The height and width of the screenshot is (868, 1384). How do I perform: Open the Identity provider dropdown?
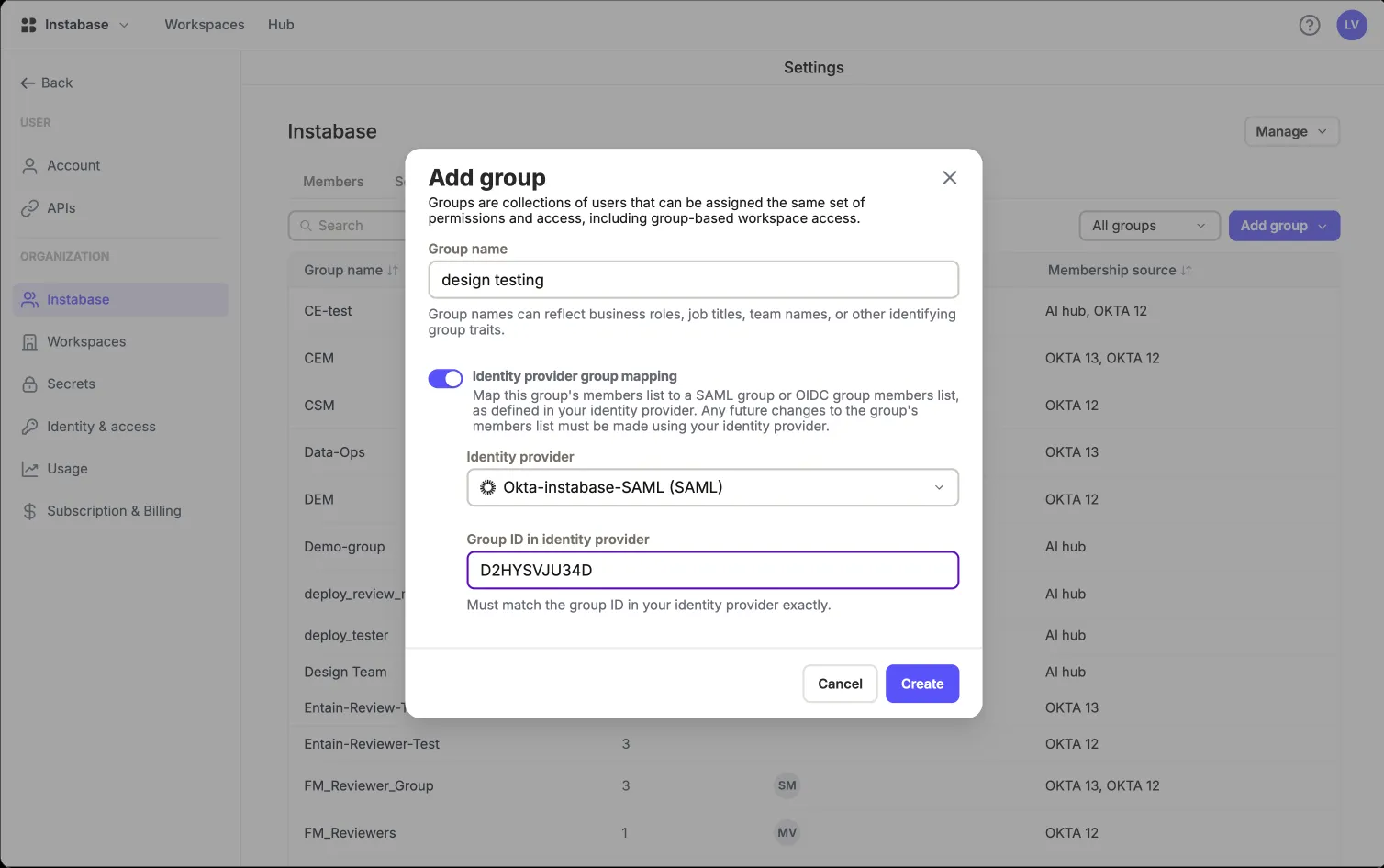coord(712,487)
